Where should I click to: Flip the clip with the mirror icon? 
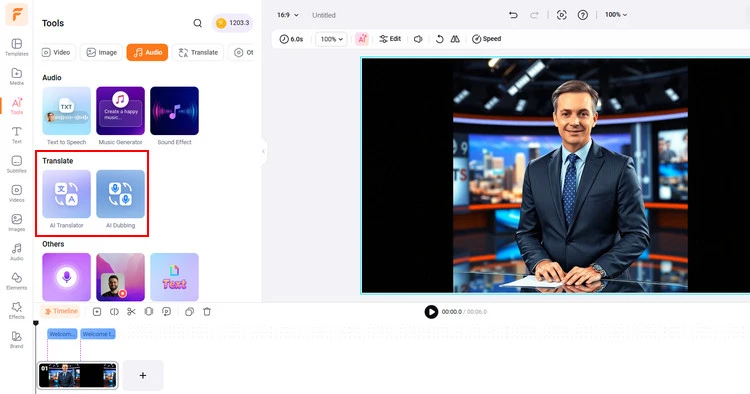pyautogui.click(x=455, y=39)
